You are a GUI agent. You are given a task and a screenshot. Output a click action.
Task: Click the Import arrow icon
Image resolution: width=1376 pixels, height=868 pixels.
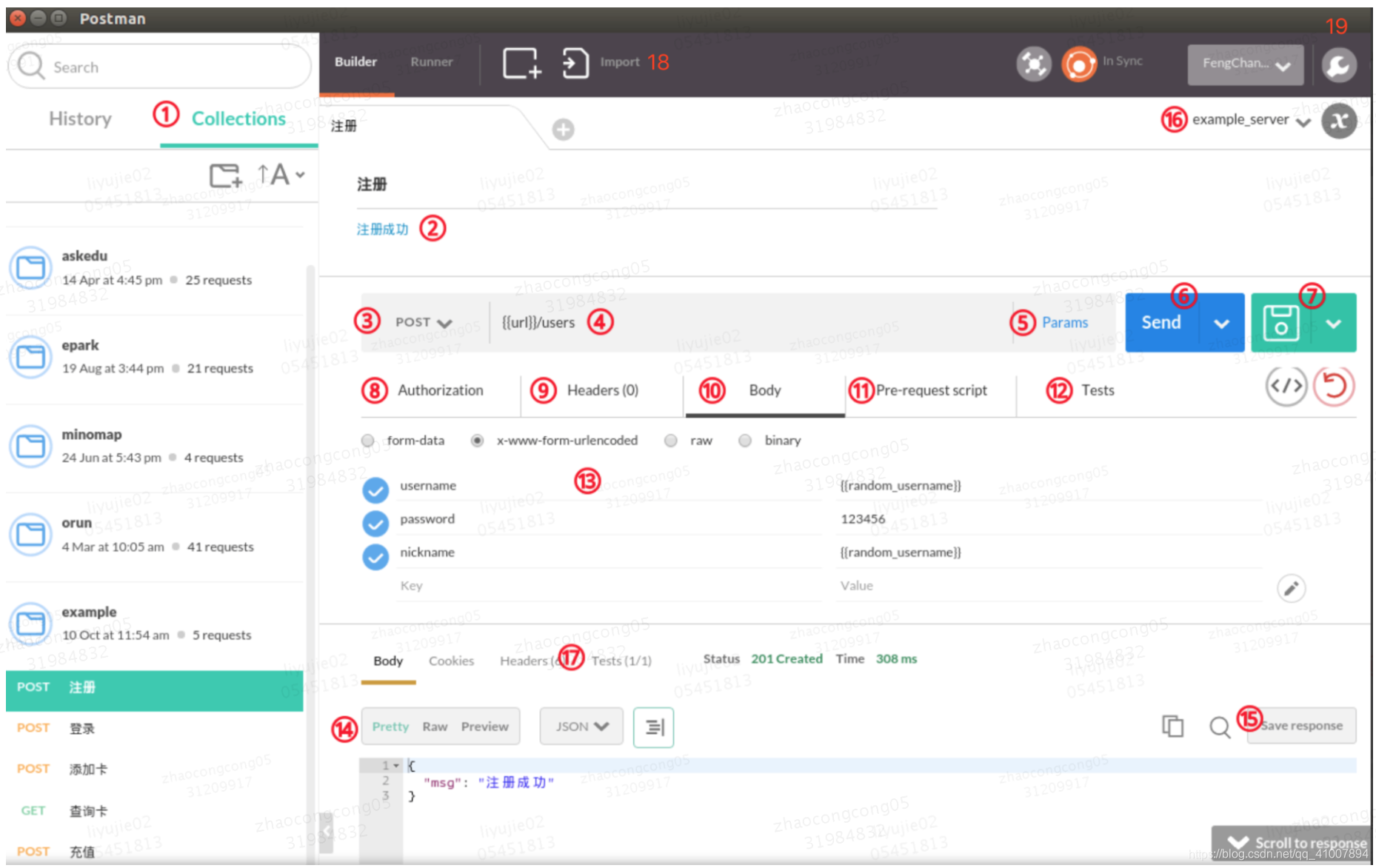(x=575, y=63)
